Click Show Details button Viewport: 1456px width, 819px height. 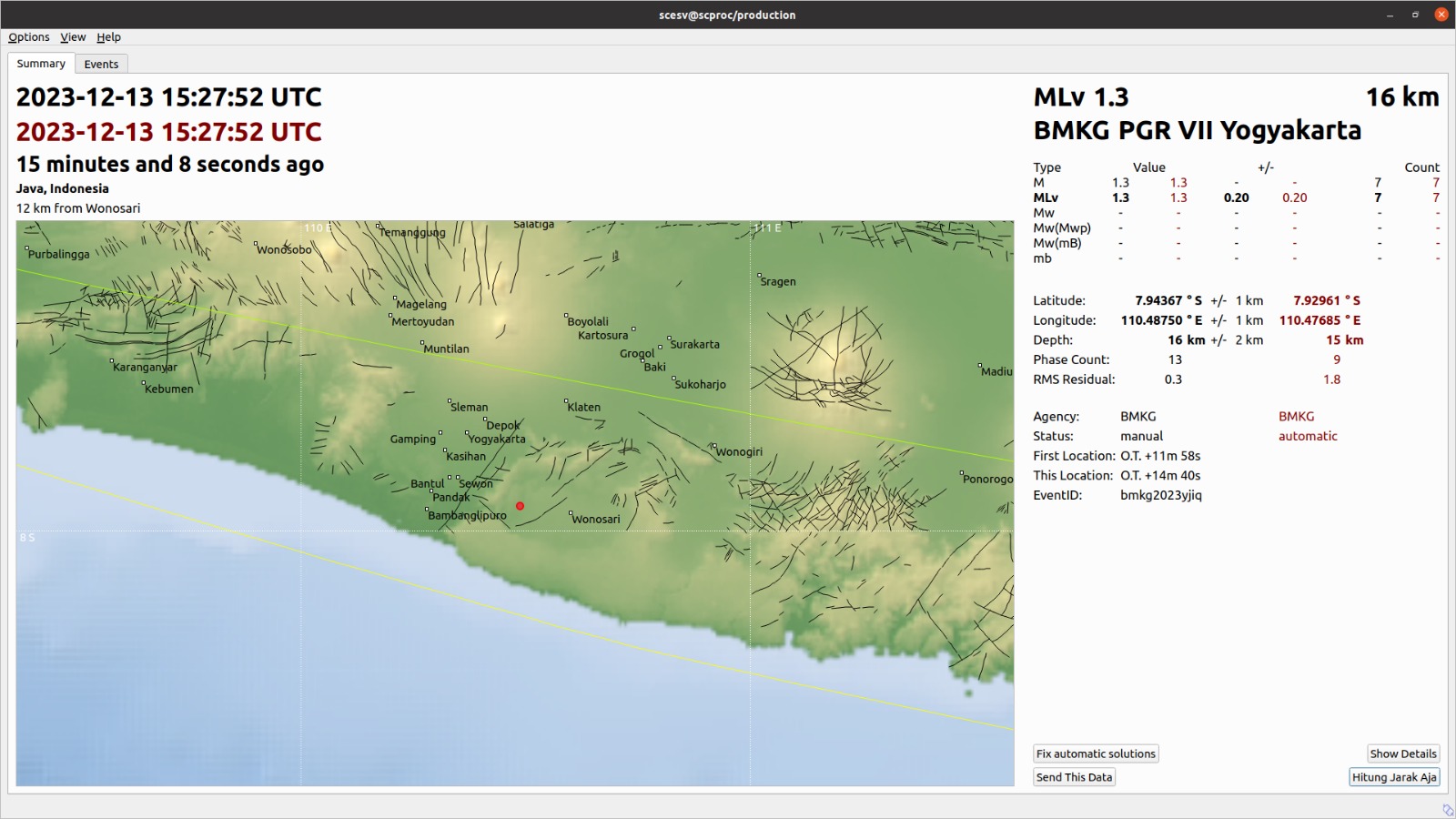click(x=1402, y=753)
